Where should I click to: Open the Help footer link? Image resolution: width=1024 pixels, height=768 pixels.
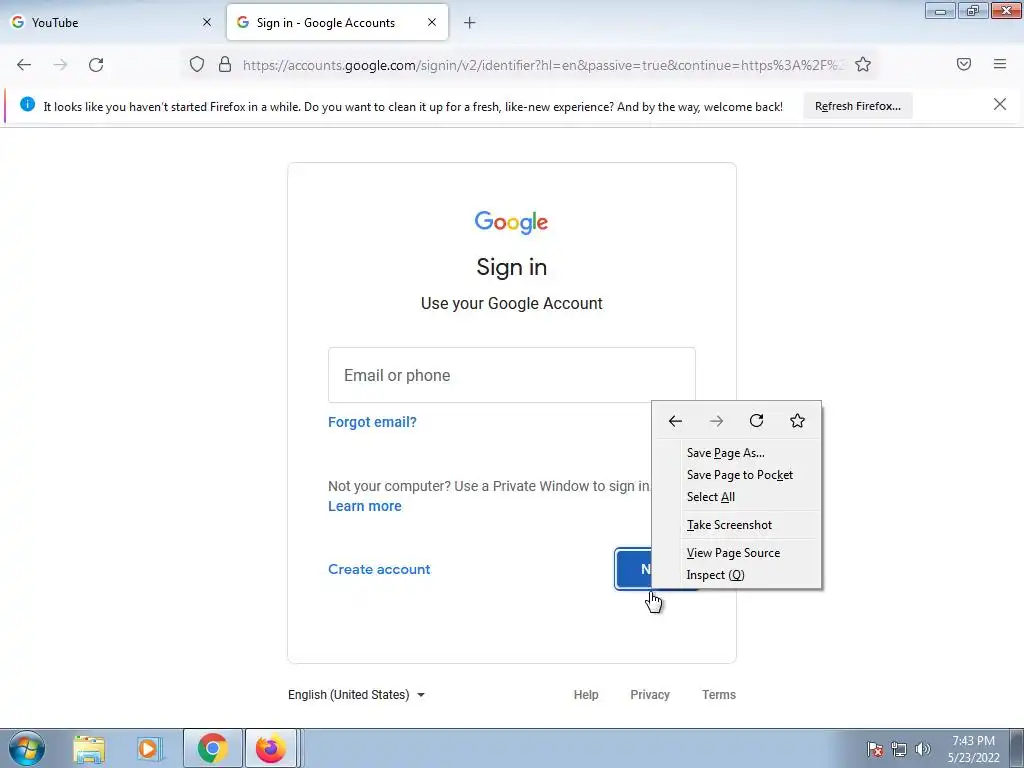586,695
